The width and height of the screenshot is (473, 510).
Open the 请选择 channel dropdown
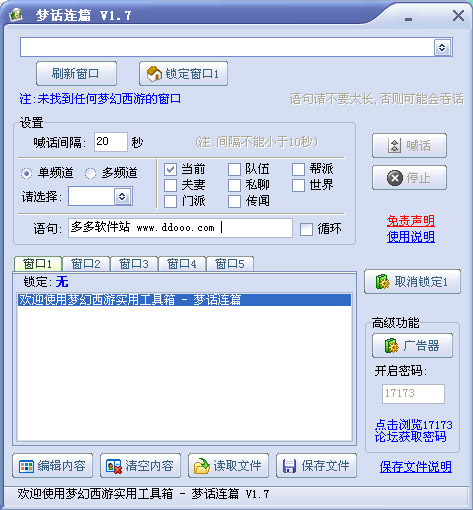(x=122, y=197)
